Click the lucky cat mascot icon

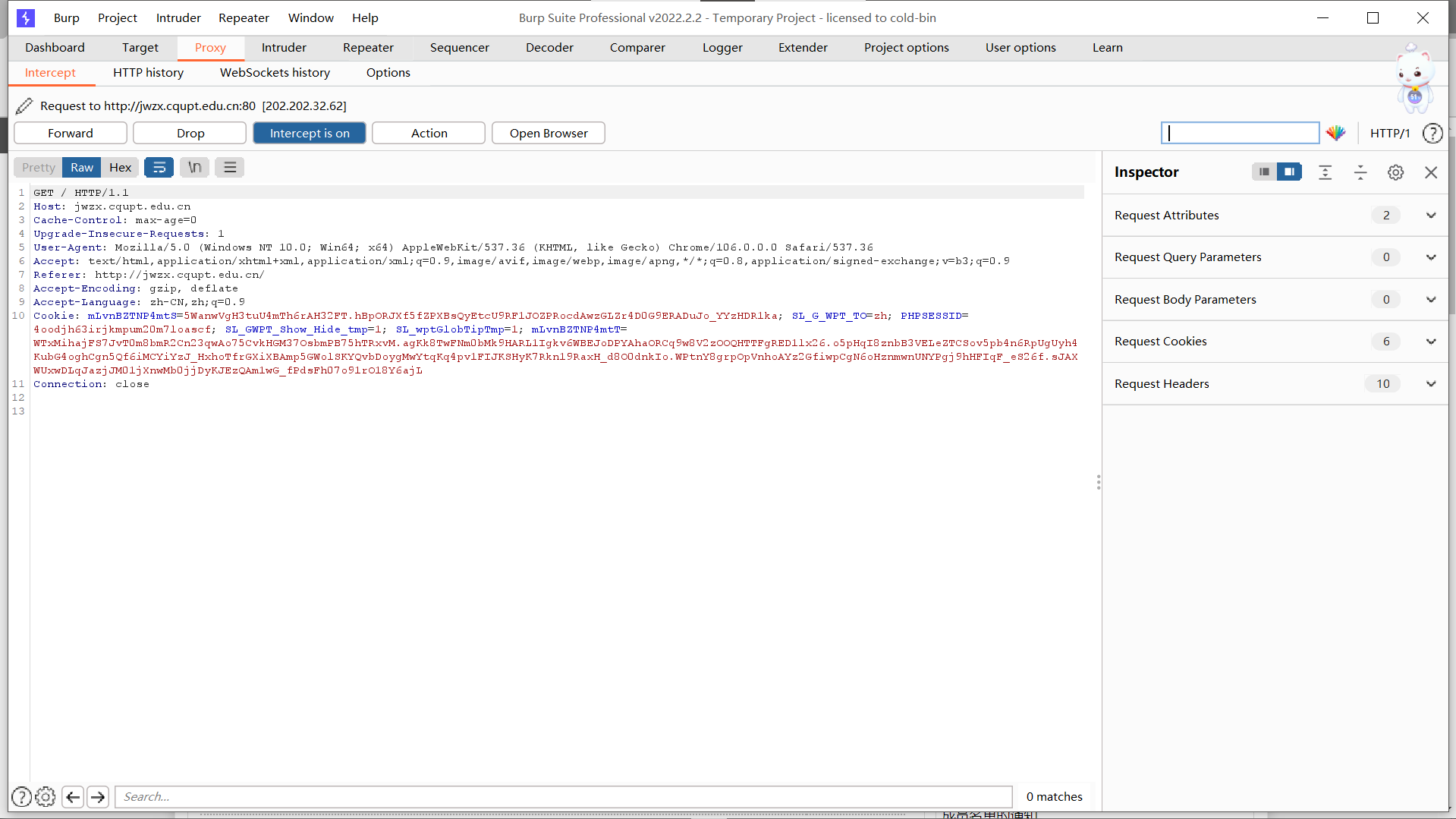(1415, 78)
